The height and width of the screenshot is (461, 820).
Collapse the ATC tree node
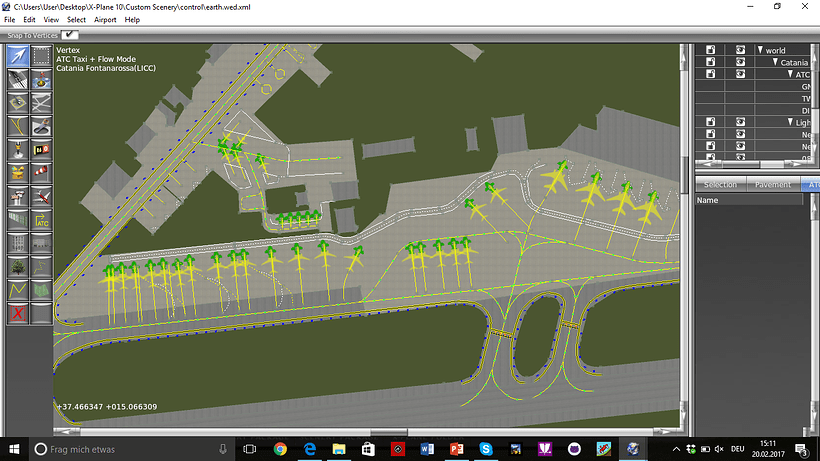[791, 74]
